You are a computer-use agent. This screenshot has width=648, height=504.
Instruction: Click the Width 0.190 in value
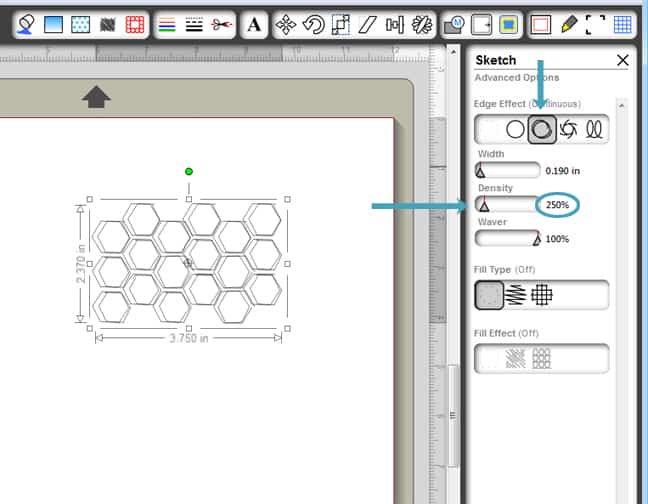[562, 171]
